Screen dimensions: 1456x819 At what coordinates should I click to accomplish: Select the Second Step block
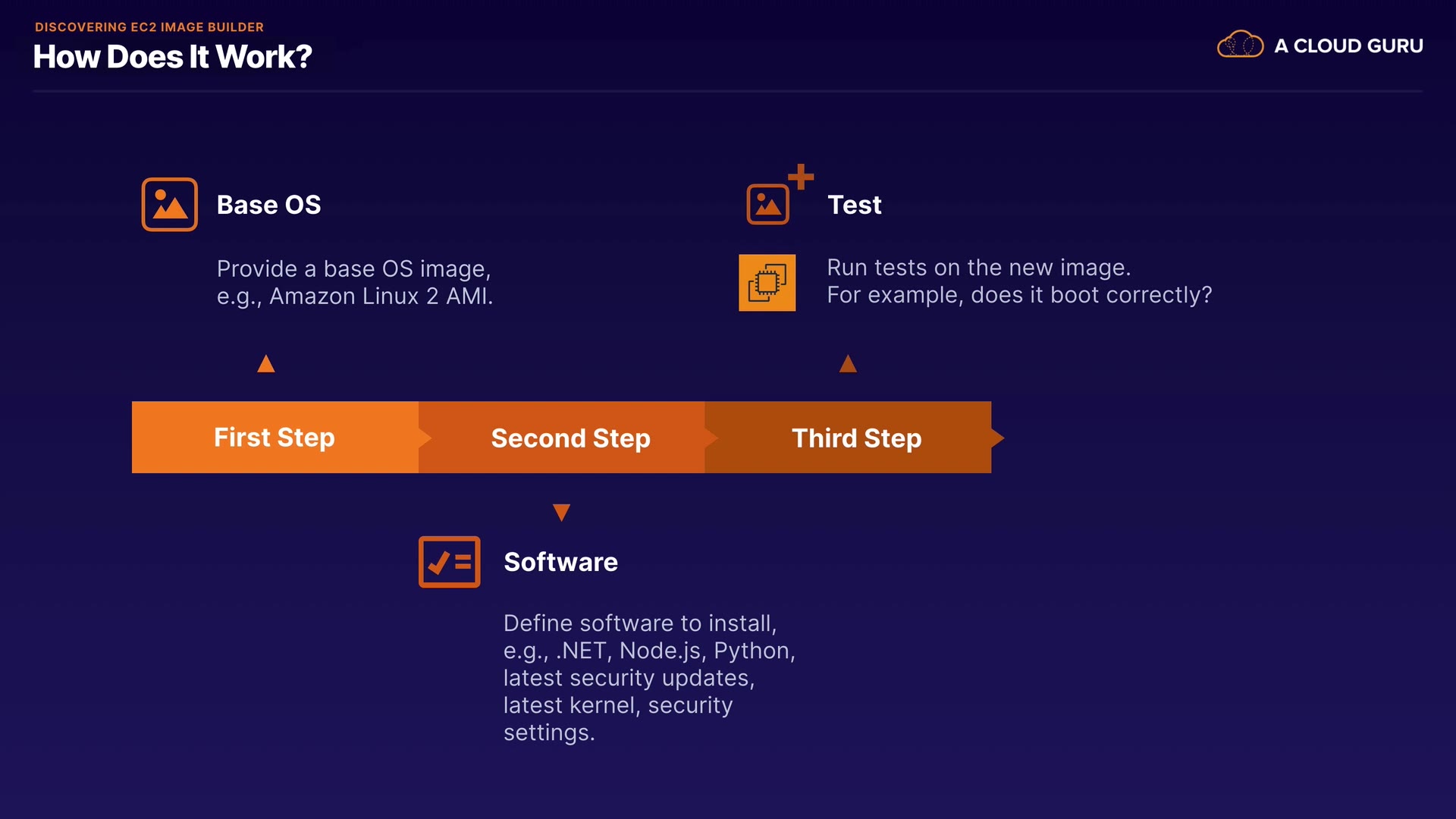point(570,438)
